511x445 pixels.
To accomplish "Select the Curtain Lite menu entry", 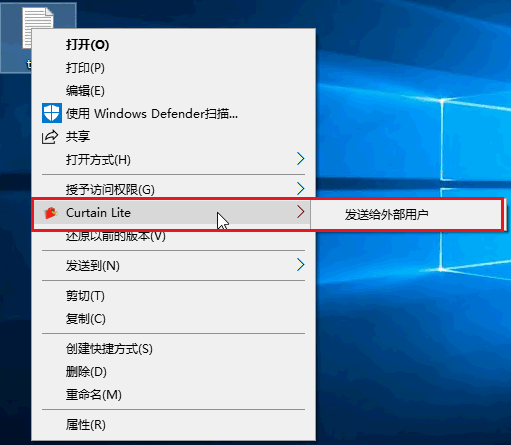I will [172, 213].
